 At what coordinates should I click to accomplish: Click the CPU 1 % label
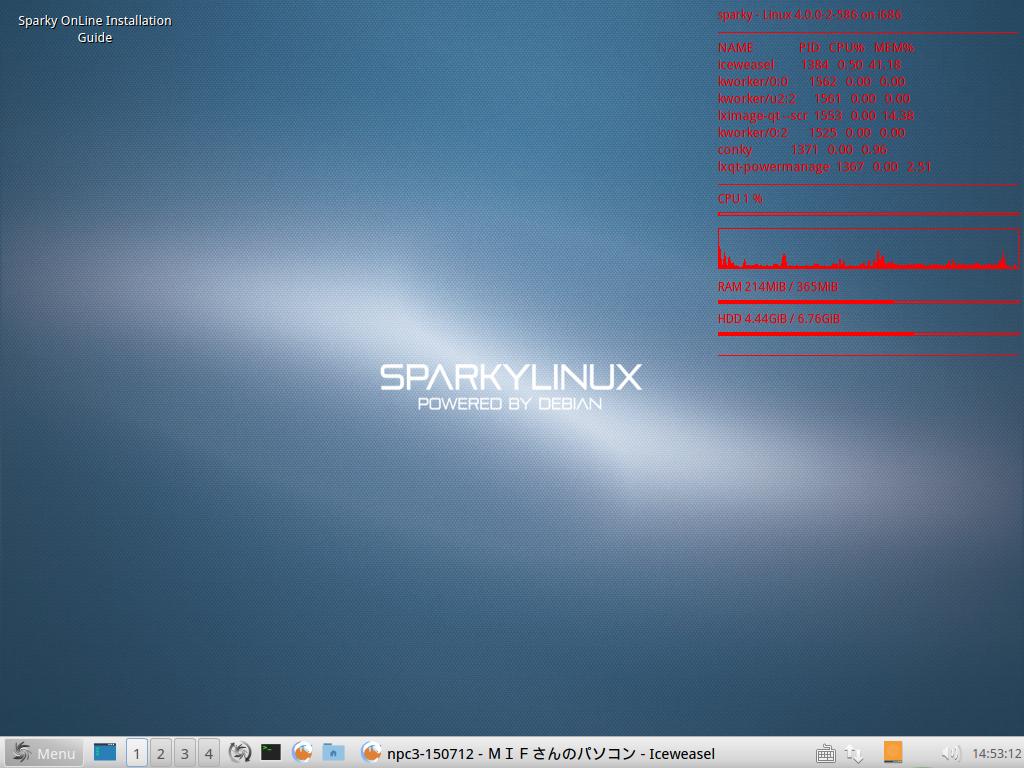pyautogui.click(x=740, y=199)
